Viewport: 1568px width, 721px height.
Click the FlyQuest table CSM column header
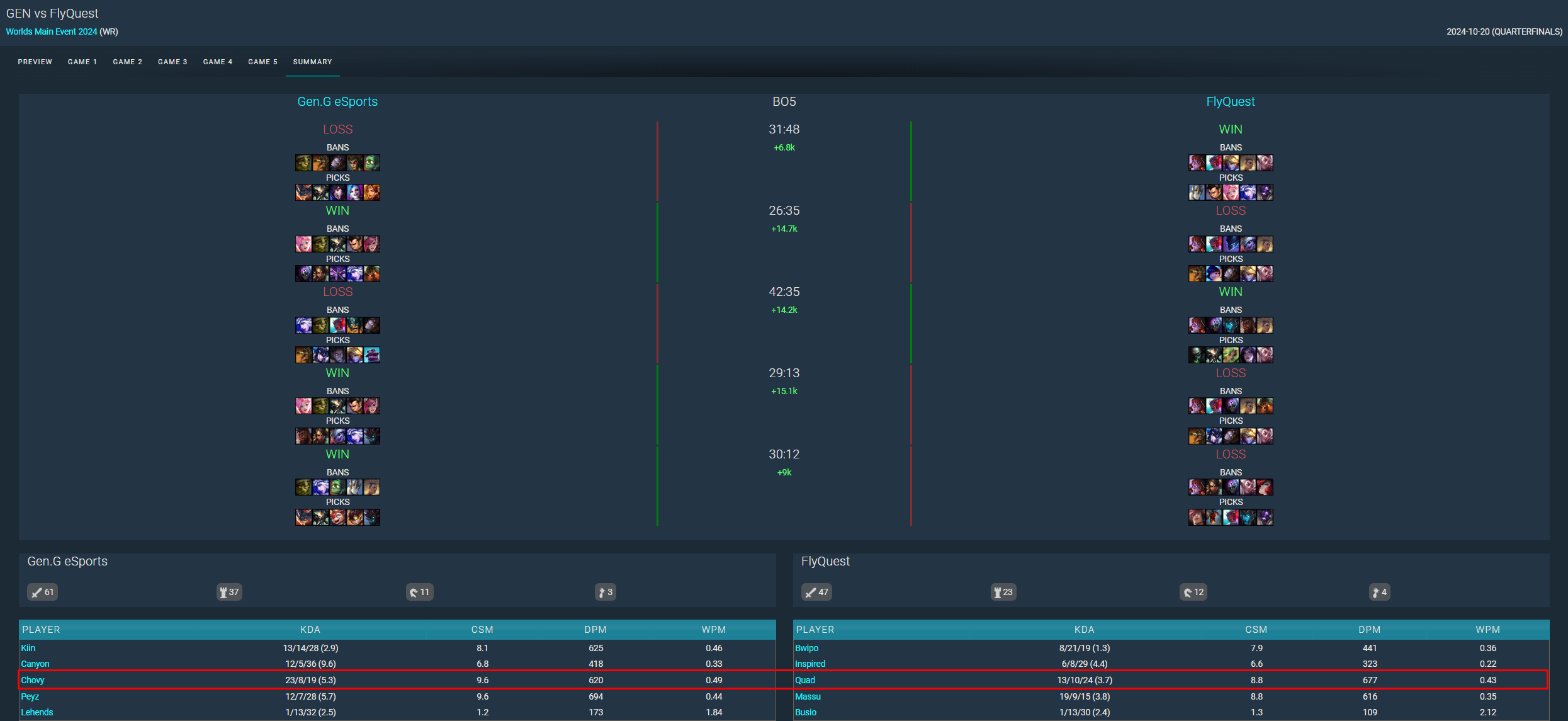point(1256,630)
